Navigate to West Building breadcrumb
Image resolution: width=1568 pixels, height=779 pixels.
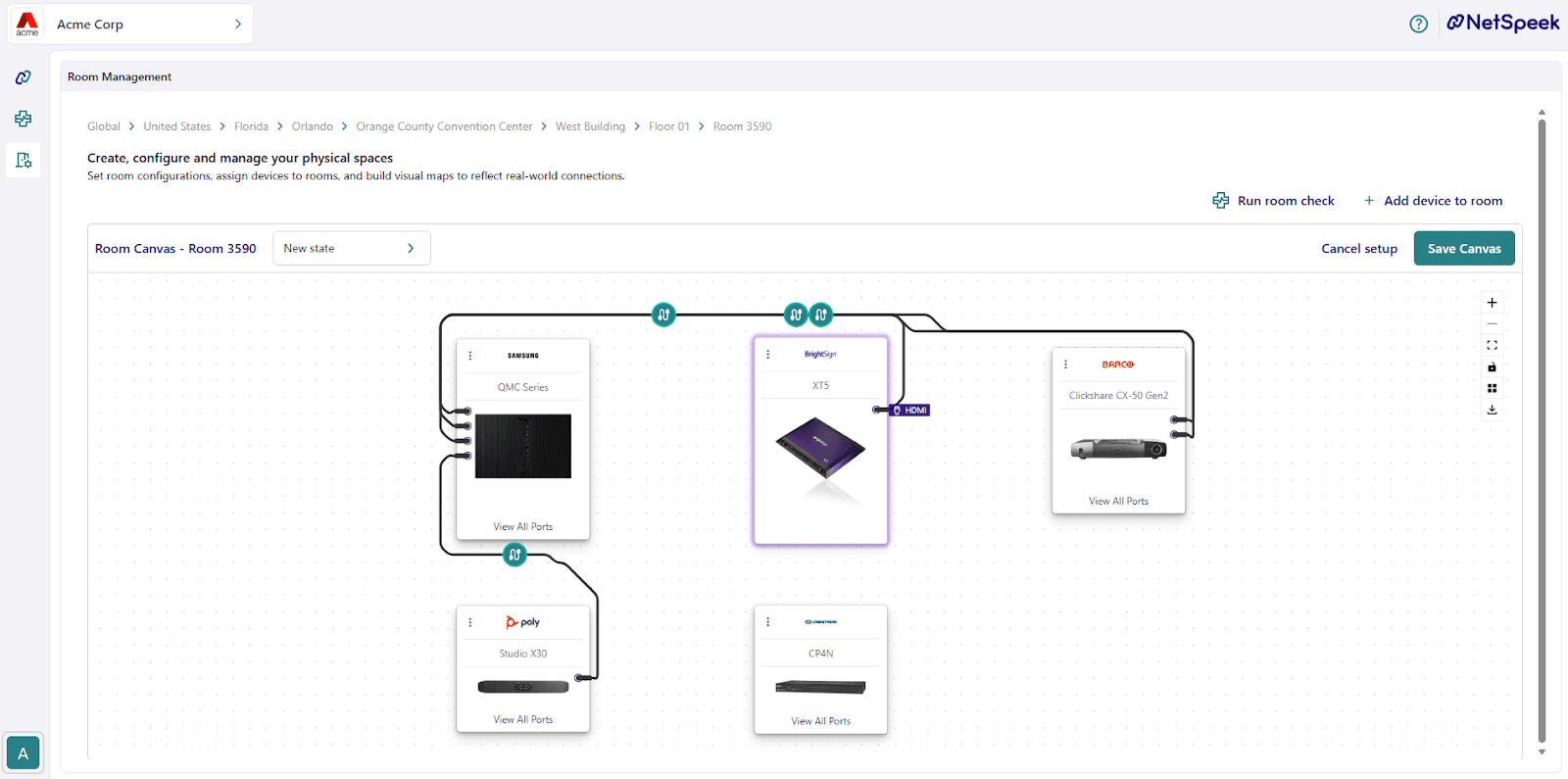[590, 126]
